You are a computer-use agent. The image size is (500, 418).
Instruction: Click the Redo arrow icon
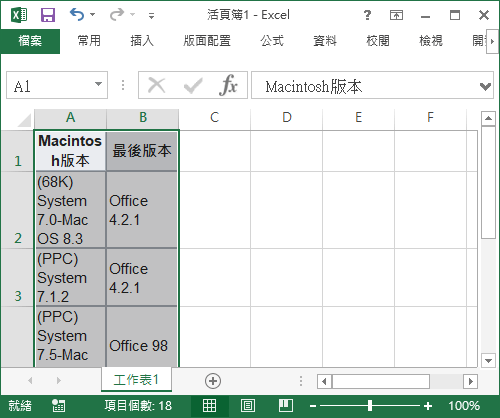tap(117, 15)
